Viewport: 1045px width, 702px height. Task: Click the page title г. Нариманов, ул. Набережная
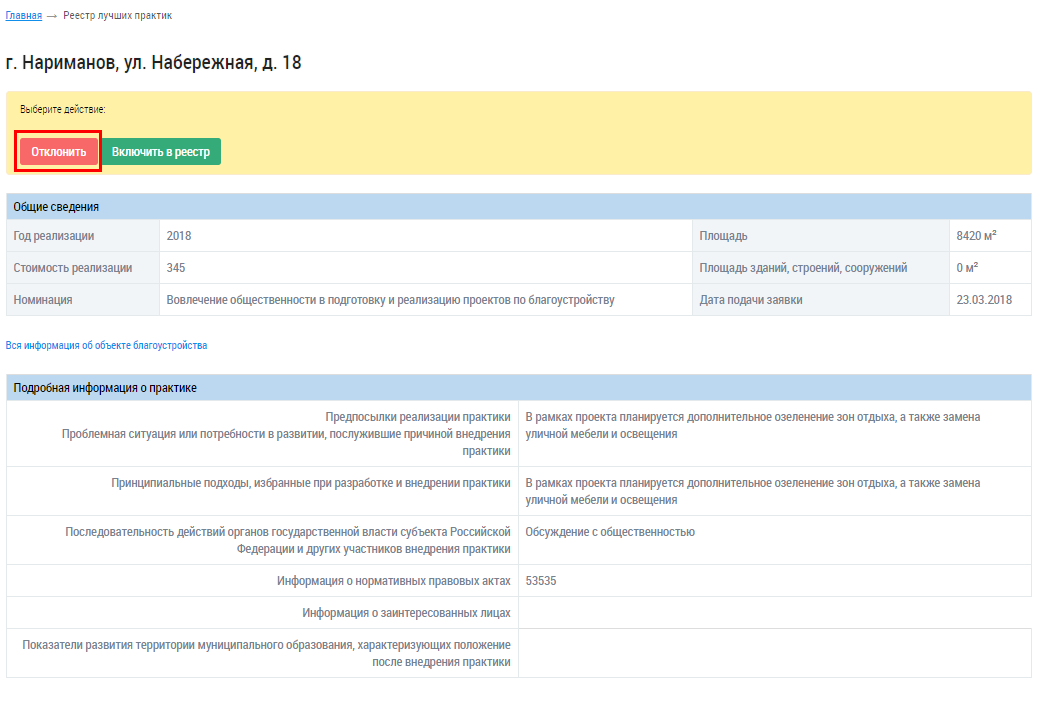154,63
